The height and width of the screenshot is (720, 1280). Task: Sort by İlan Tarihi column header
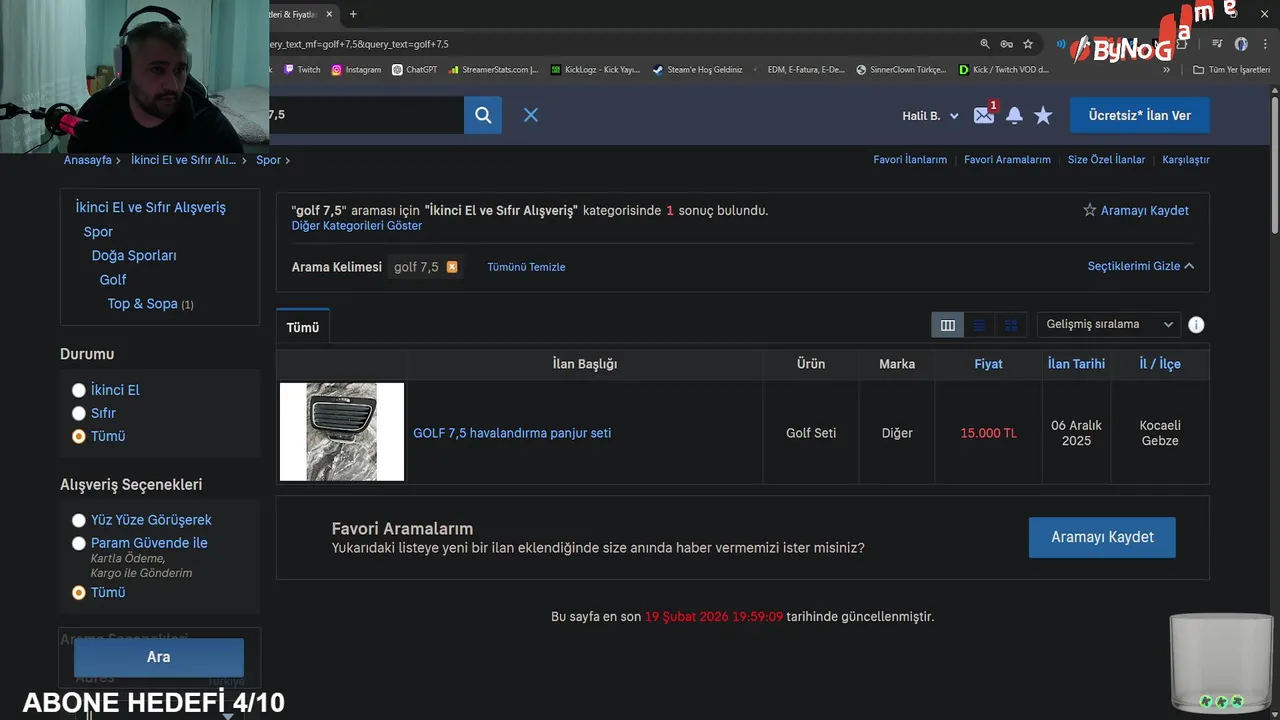(x=1076, y=364)
